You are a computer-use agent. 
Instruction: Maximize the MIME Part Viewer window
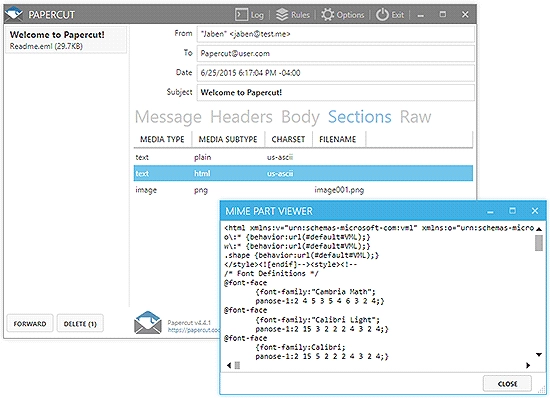pos(512,211)
